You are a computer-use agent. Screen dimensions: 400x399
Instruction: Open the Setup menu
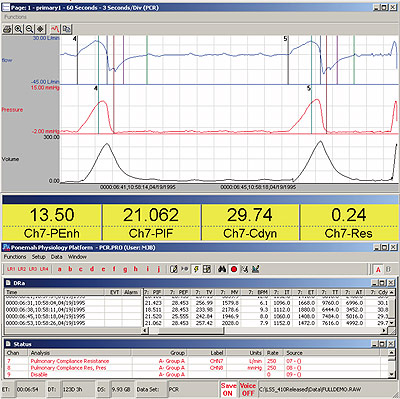[39, 257]
